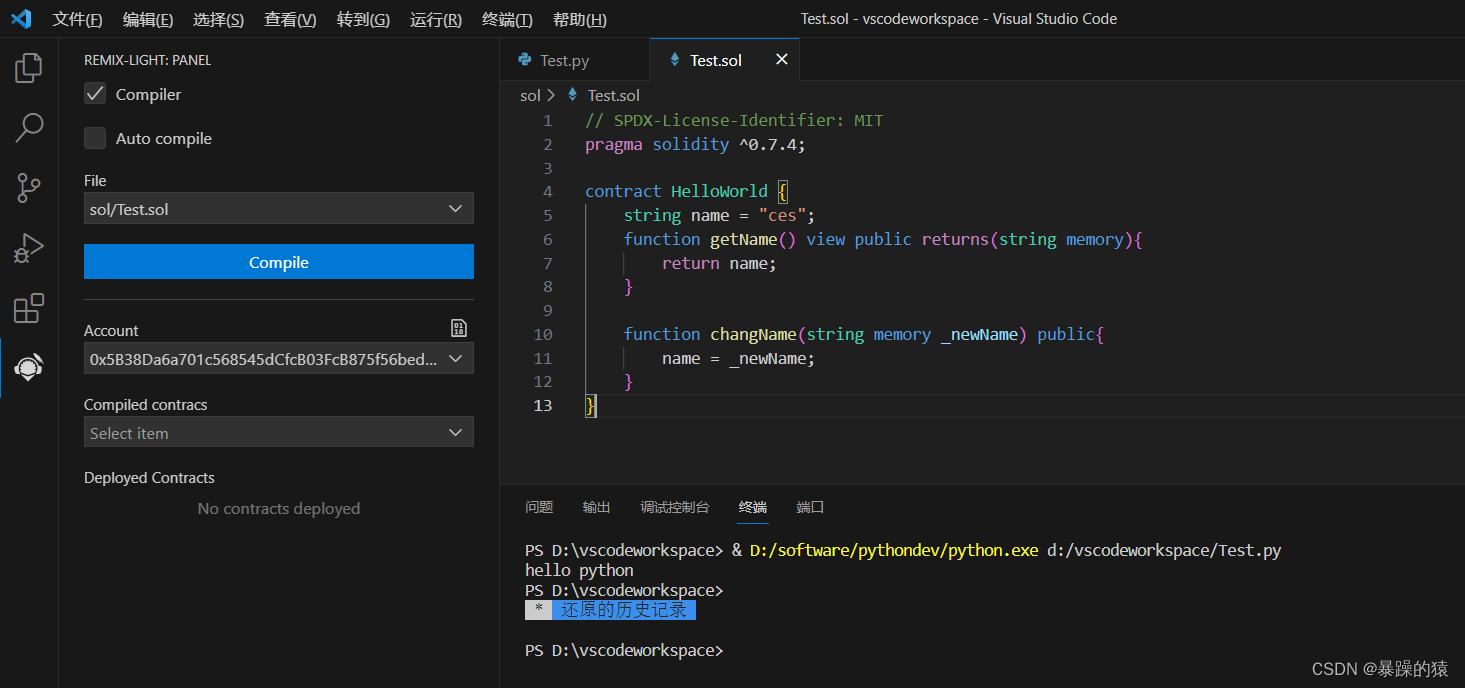Open the Extensions view

[x=28, y=308]
